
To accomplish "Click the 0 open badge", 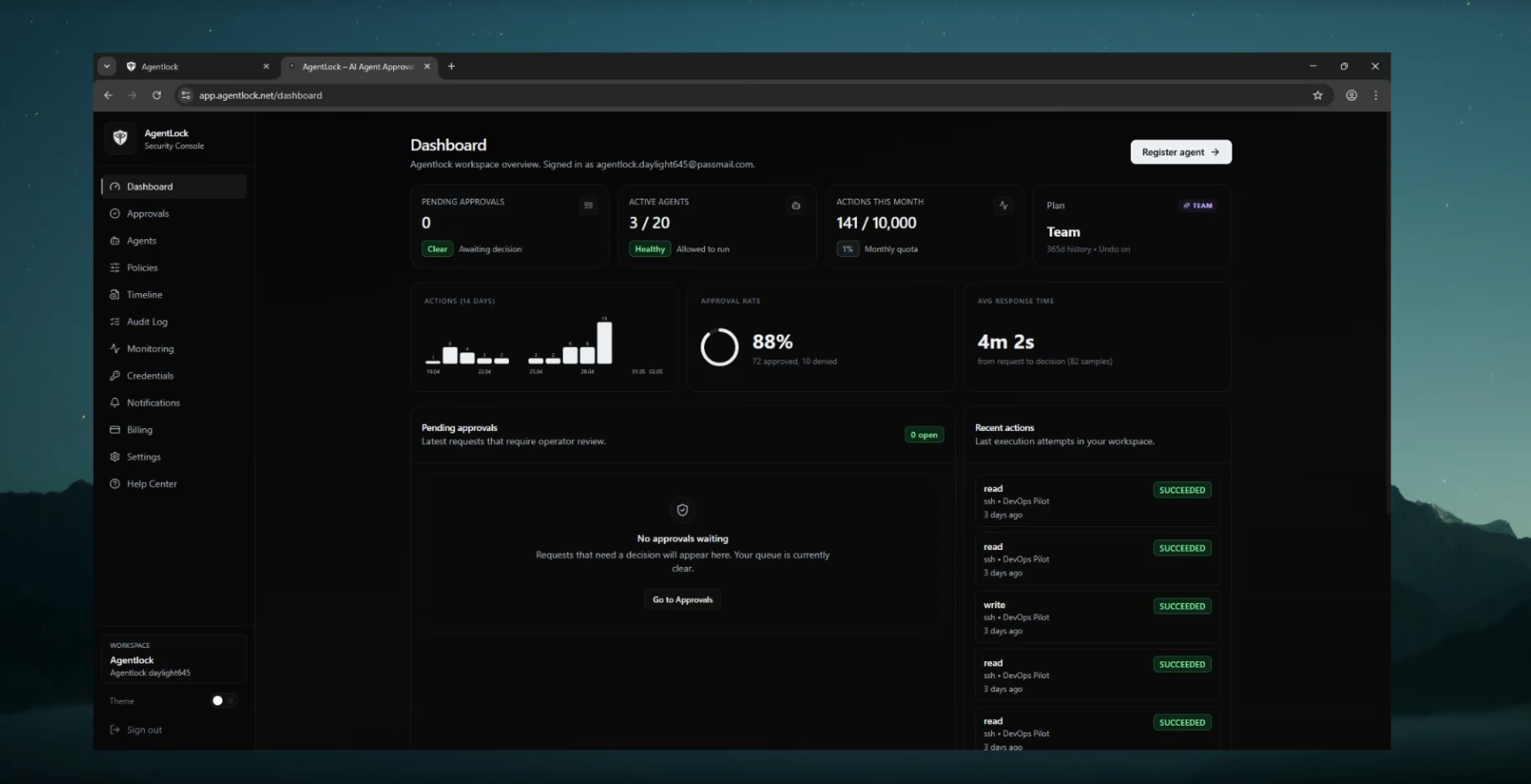I will (924, 434).
